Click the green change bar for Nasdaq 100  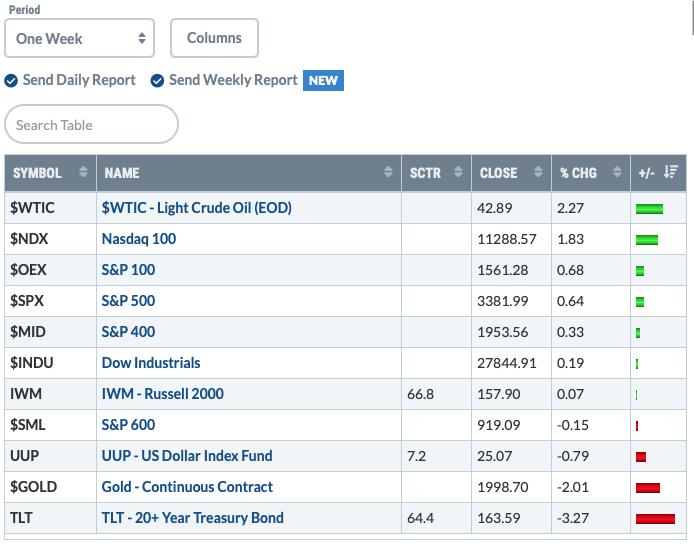(647, 240)
